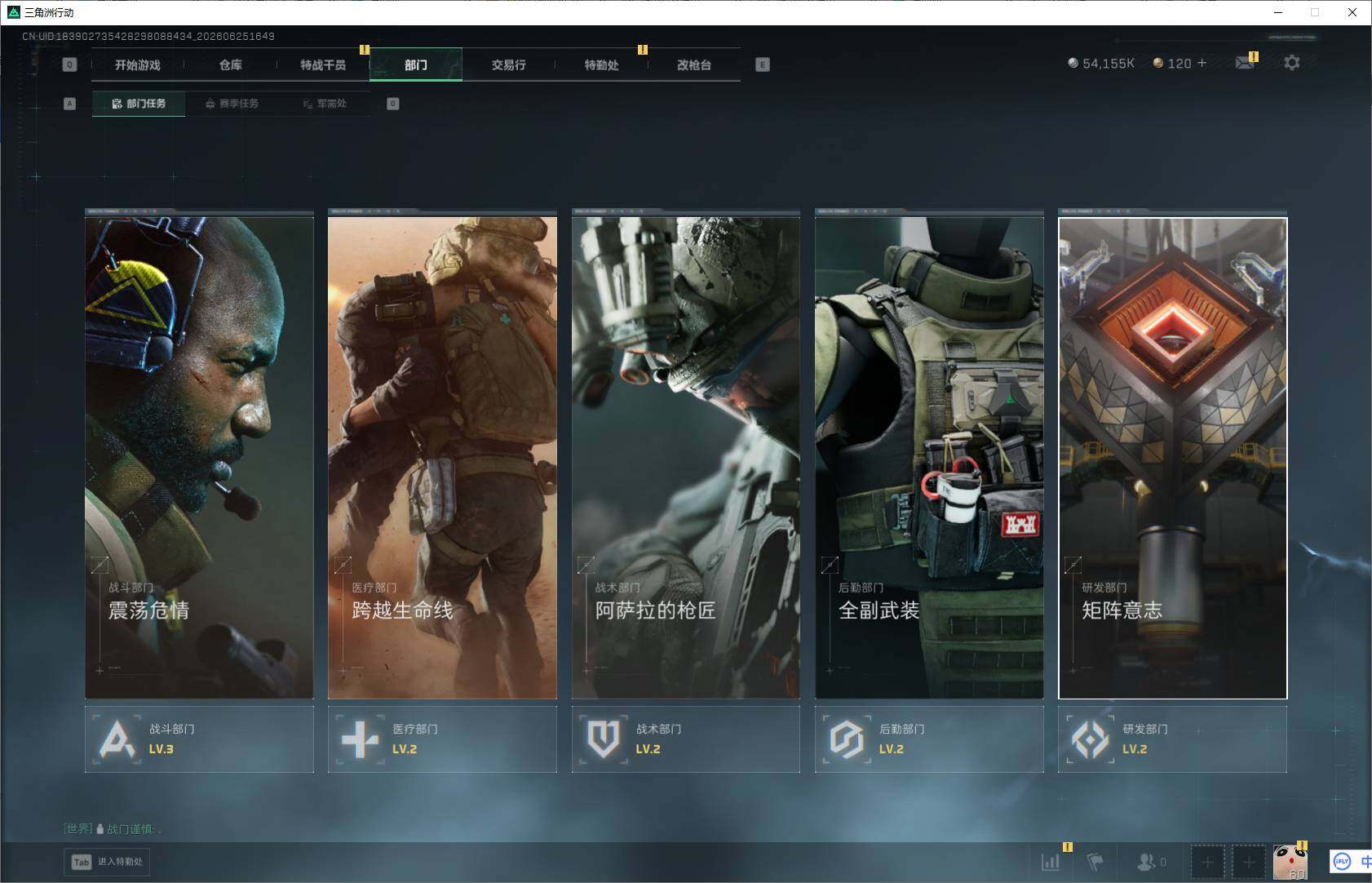Image resolution: width=1372 pixels, height=883 pixels.
Task: Click the 战术部门 shield emblem icon
Action: click(x=604, y=739)
